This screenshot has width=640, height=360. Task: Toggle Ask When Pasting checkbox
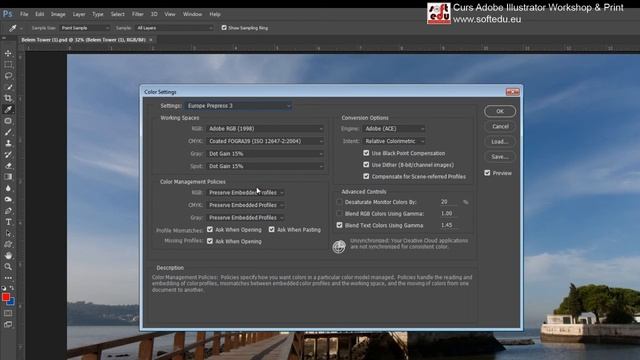pyautogui.click(x=272, y=229)
